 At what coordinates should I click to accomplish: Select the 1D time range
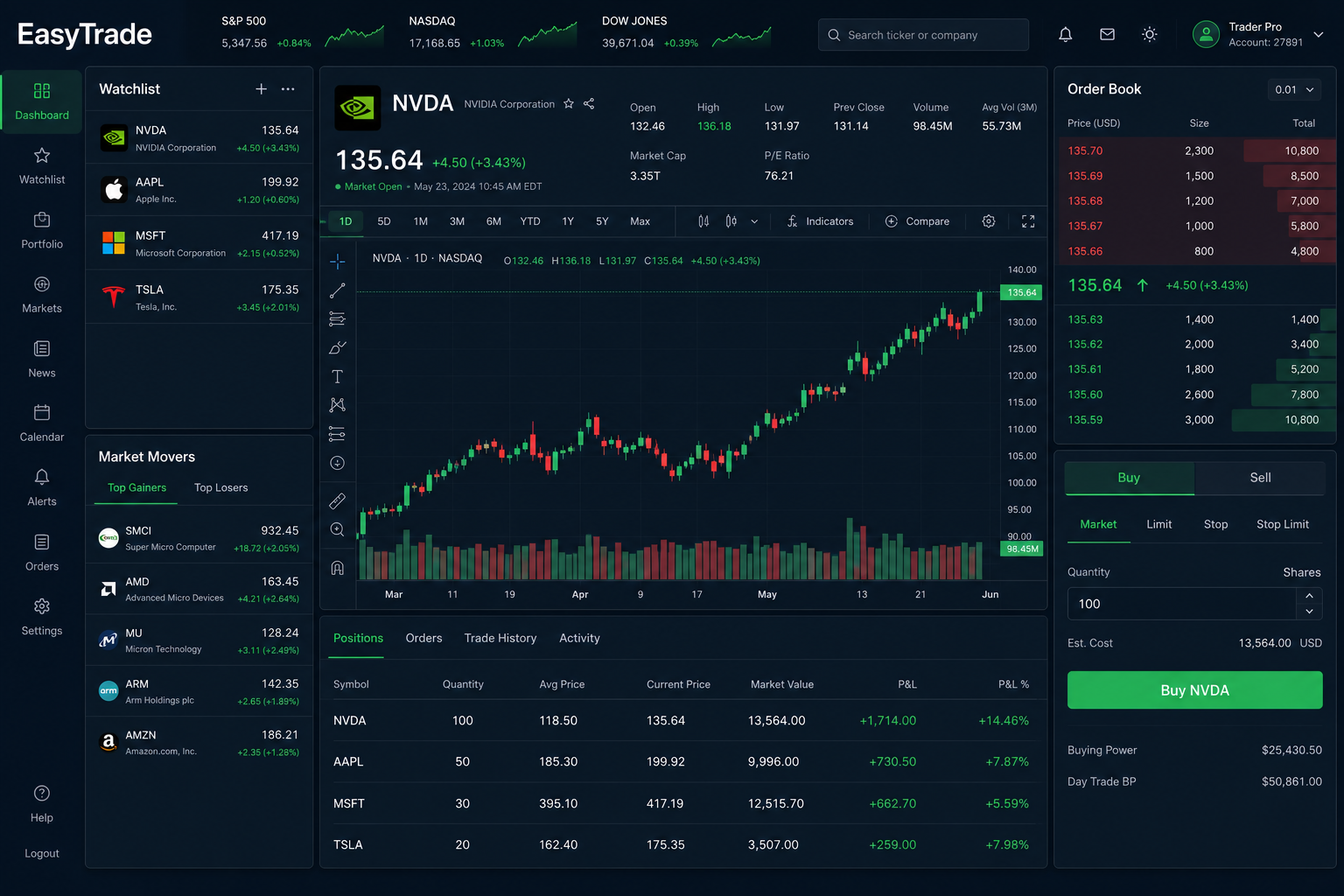(x=346, y=221)
